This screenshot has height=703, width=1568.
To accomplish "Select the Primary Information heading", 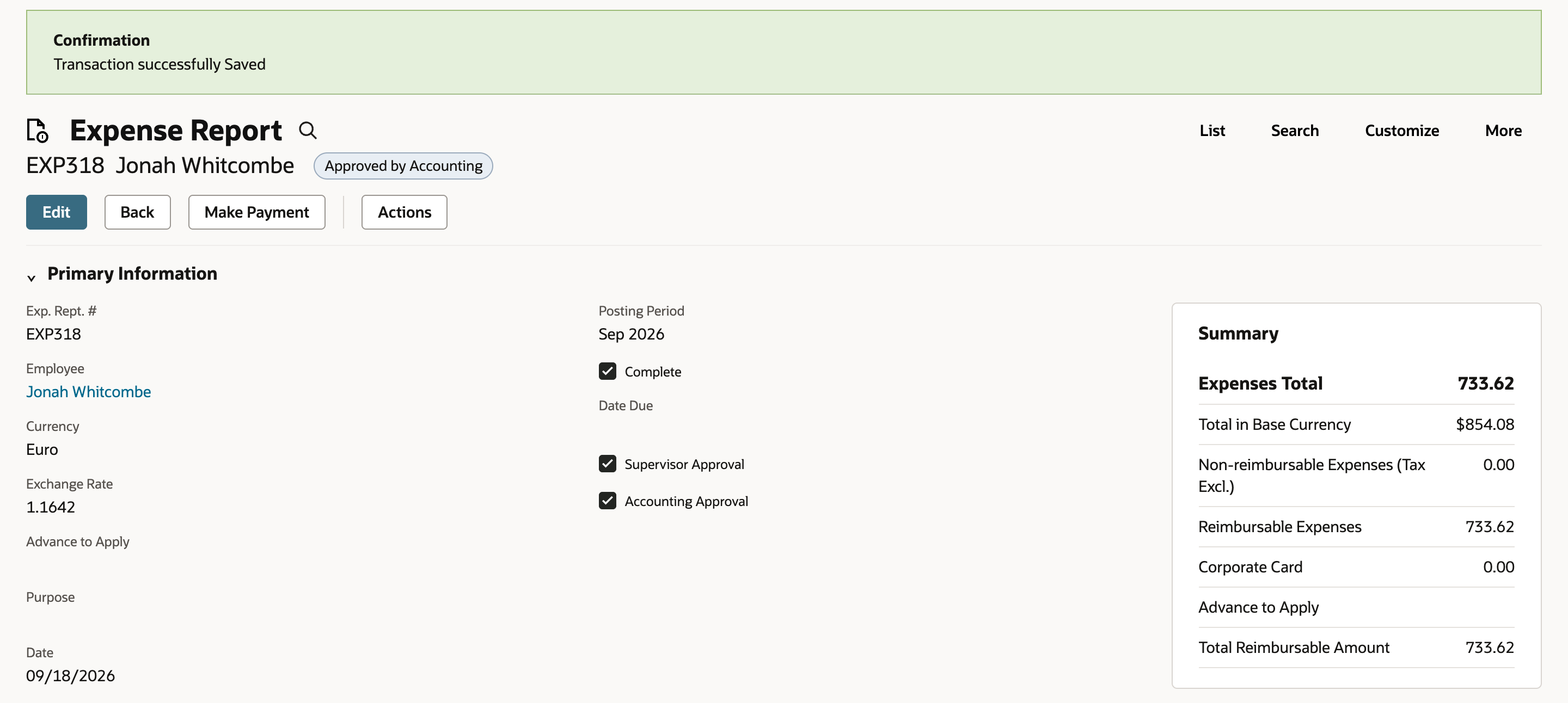I will [132, 273].
